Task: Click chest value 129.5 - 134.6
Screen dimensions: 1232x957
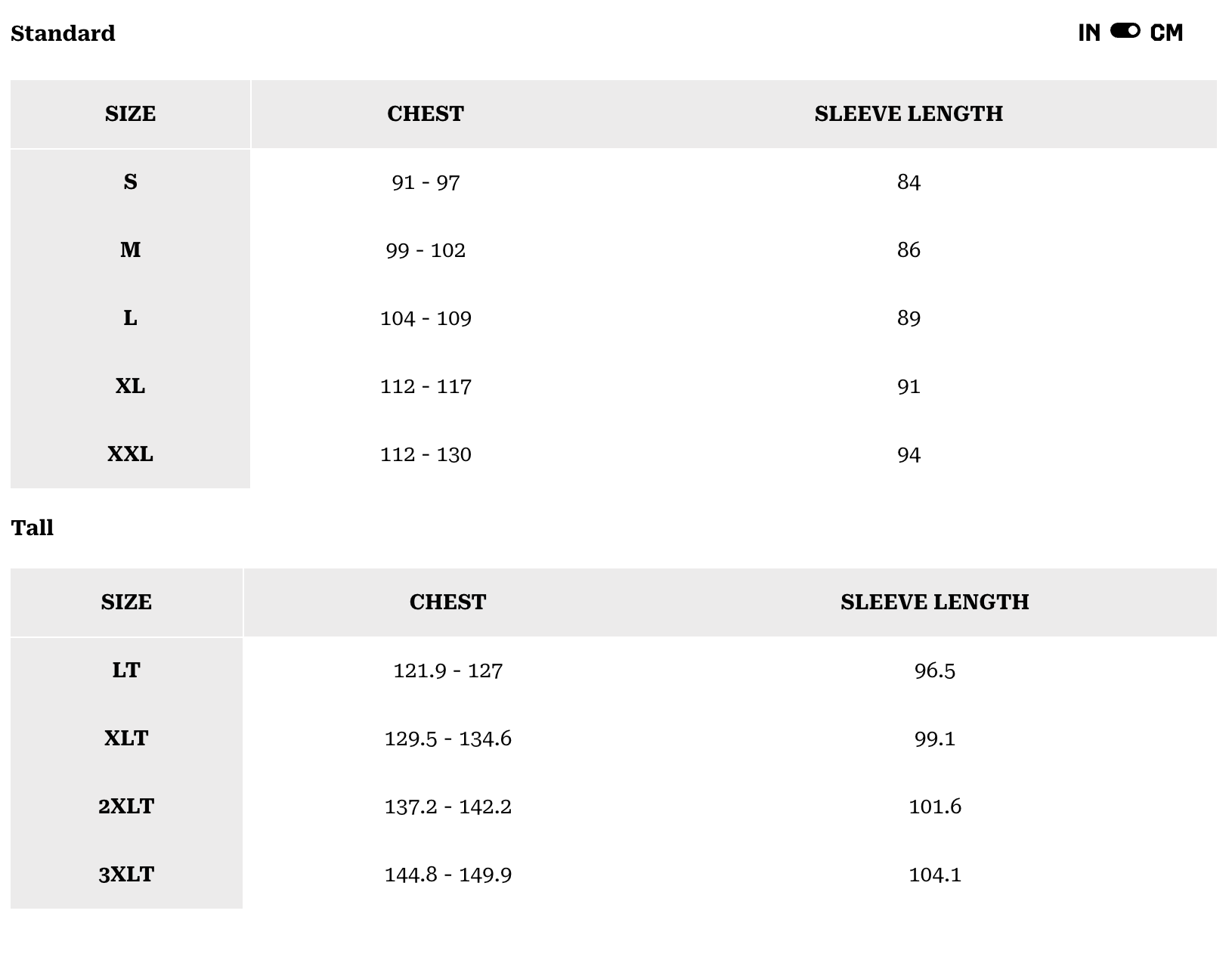Action: click(x=447, y=739)
